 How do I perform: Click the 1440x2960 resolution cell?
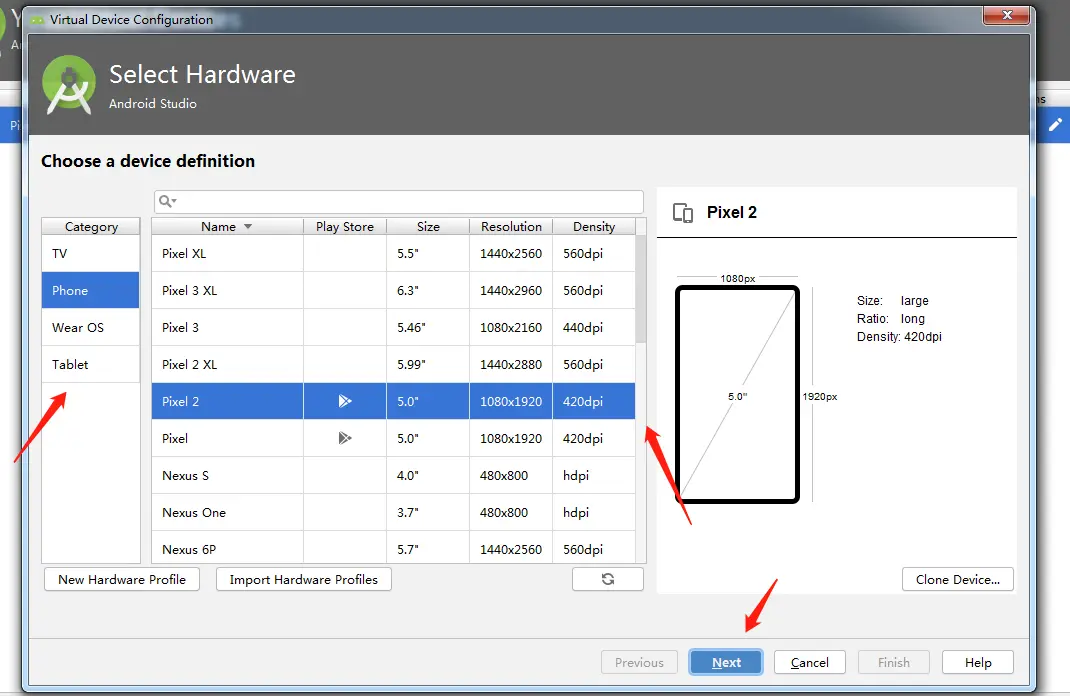tap(511, 291)
